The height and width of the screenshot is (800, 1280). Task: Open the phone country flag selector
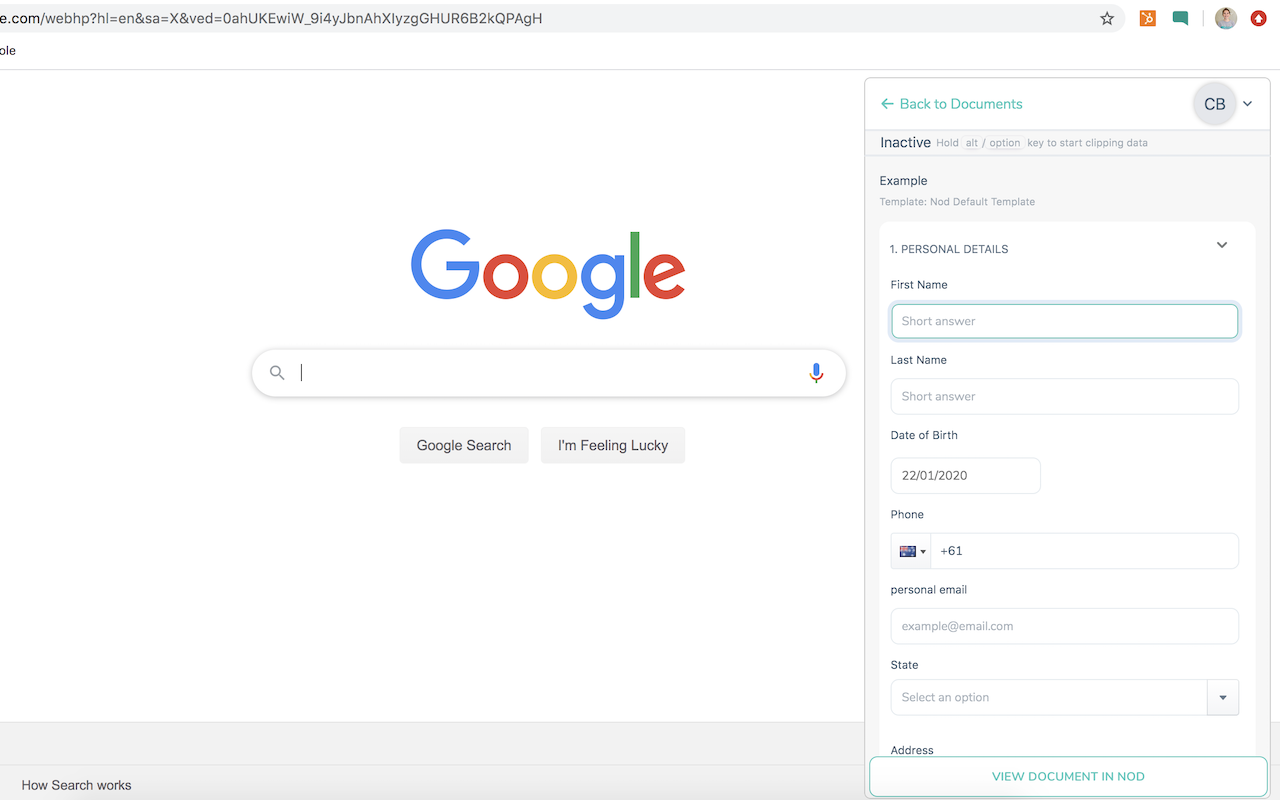912,551
